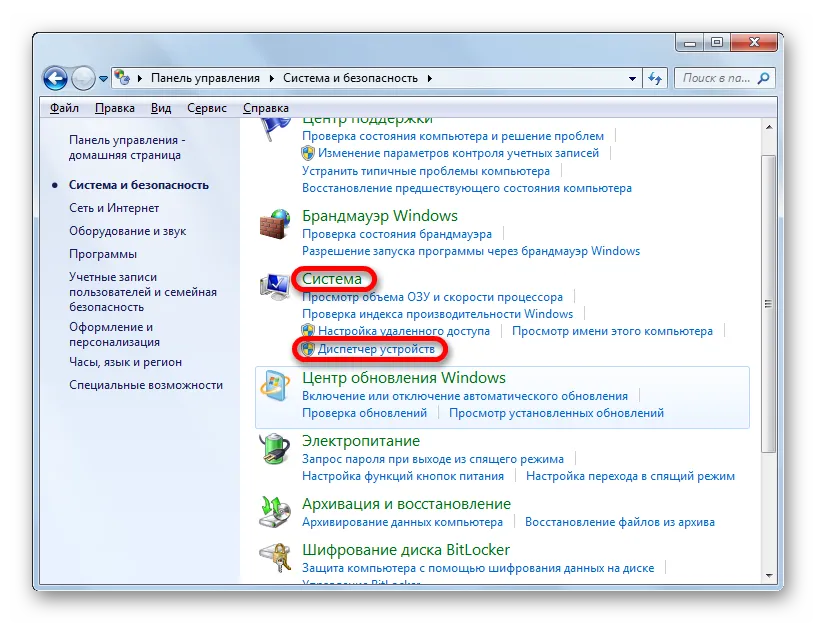Open Центр обновления Windows heading
Screen dimensions: 817x624
coord(404,378)
